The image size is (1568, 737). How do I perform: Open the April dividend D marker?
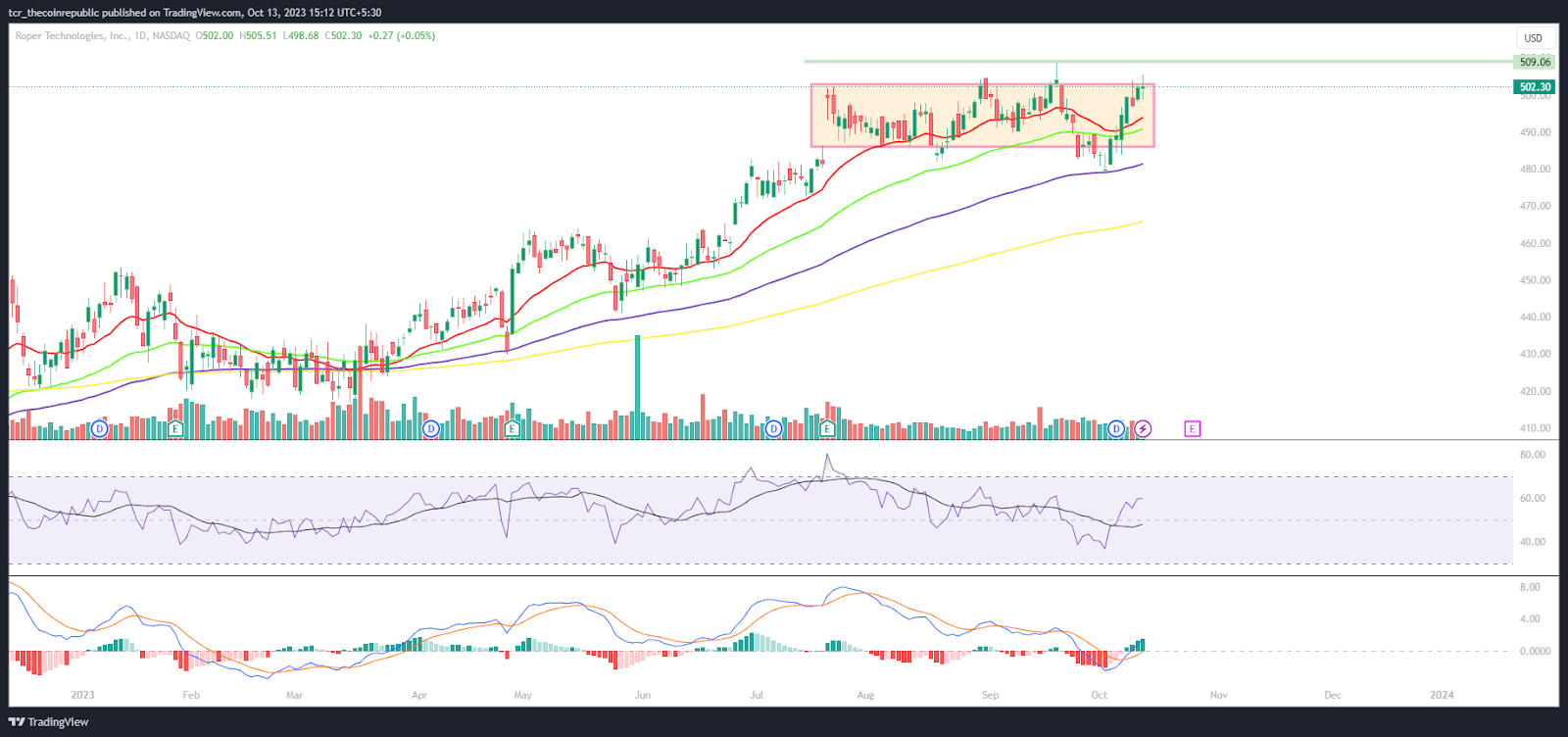[x=430, y=428]
